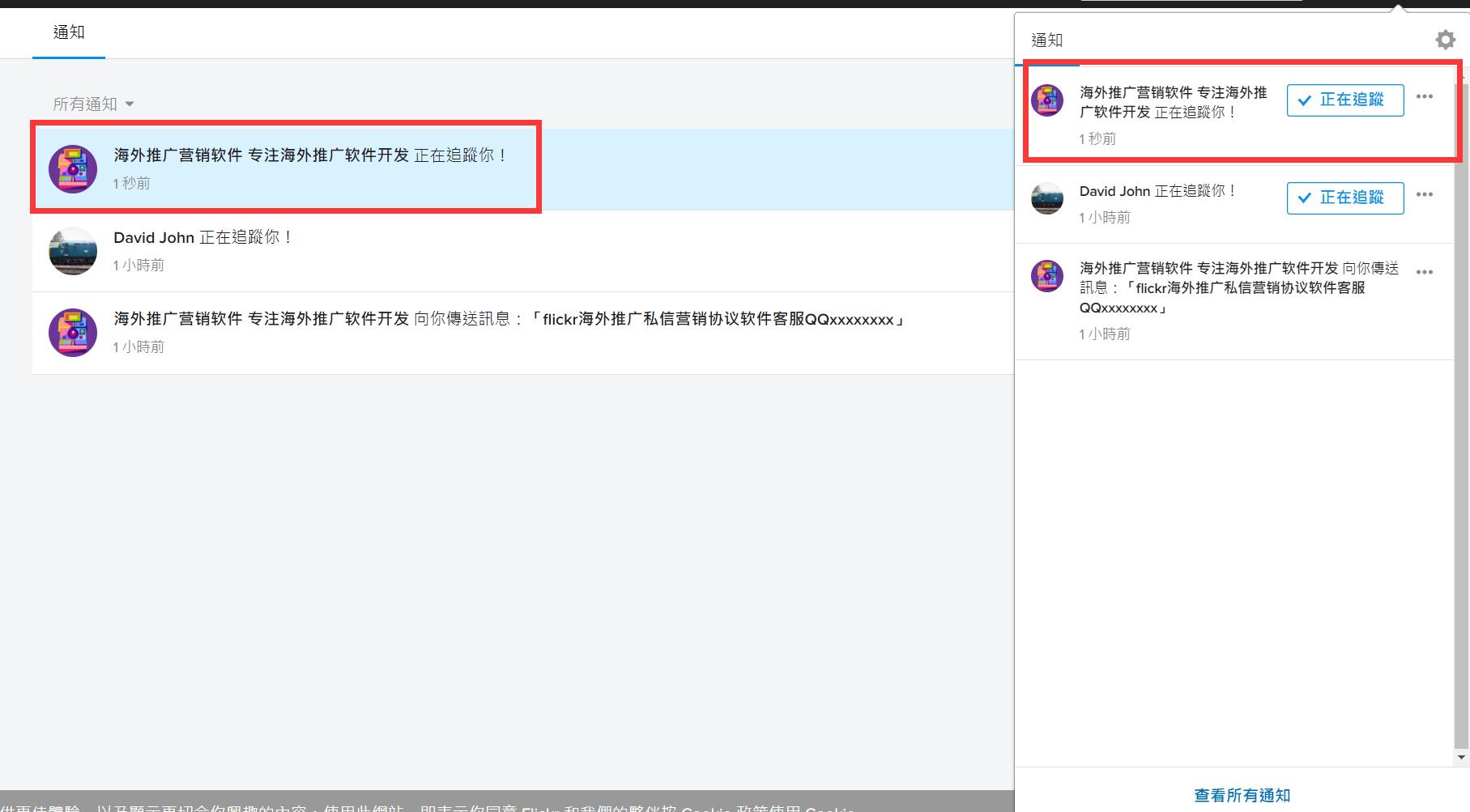Image resolution: width=1470 pixels, height=812 pixels.
Task: Click scrollbar down arrow in popup panel
Action: tap(1461, 758)
